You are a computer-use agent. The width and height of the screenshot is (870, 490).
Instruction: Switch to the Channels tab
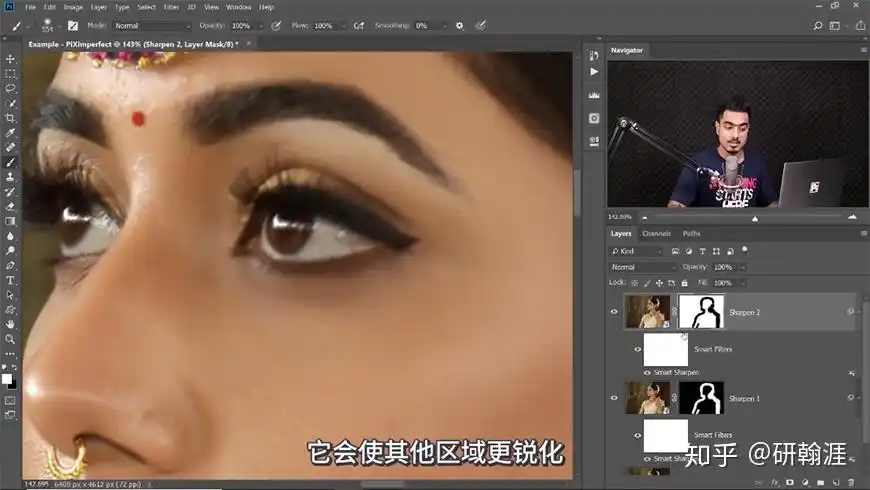(x=656, y=234)
